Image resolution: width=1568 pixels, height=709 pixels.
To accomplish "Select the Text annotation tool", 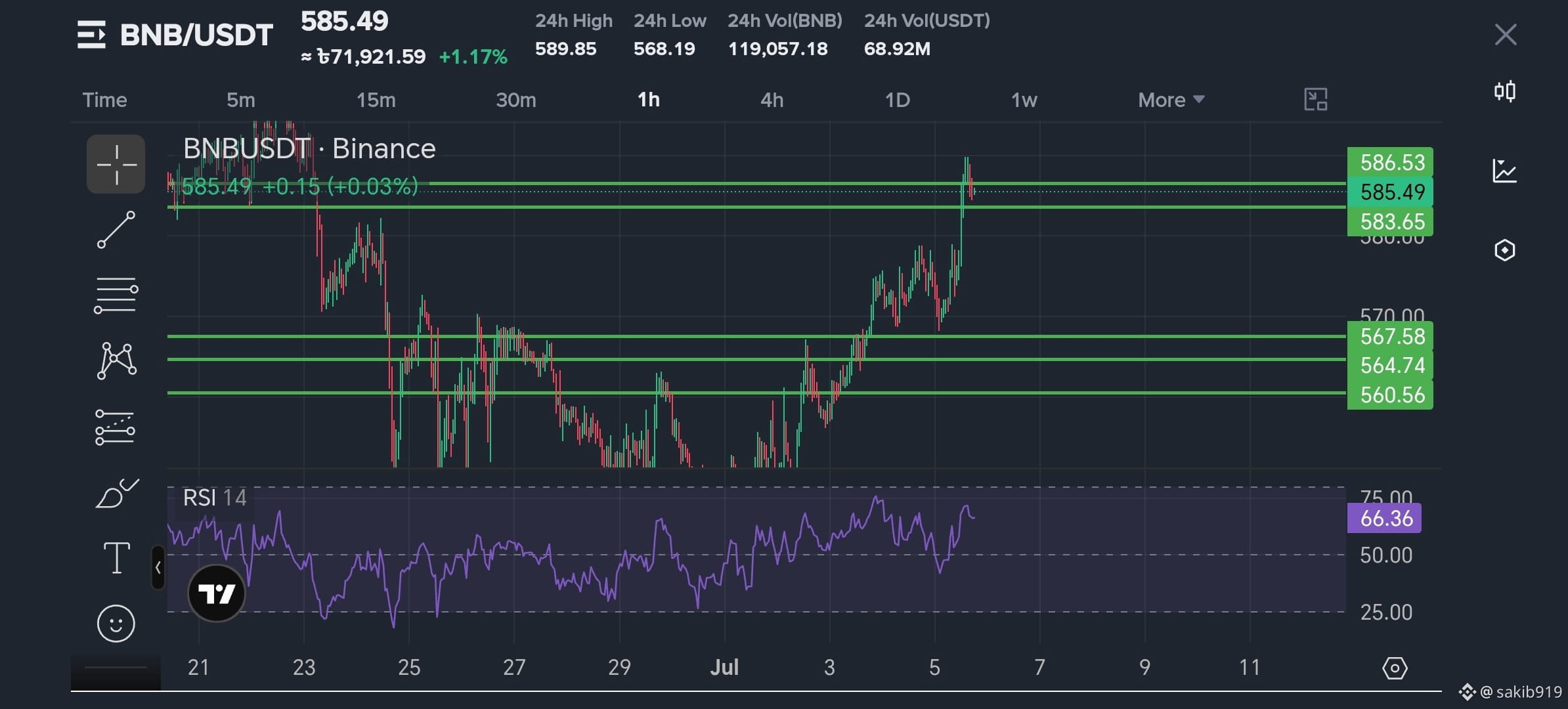I will (117, 558).
